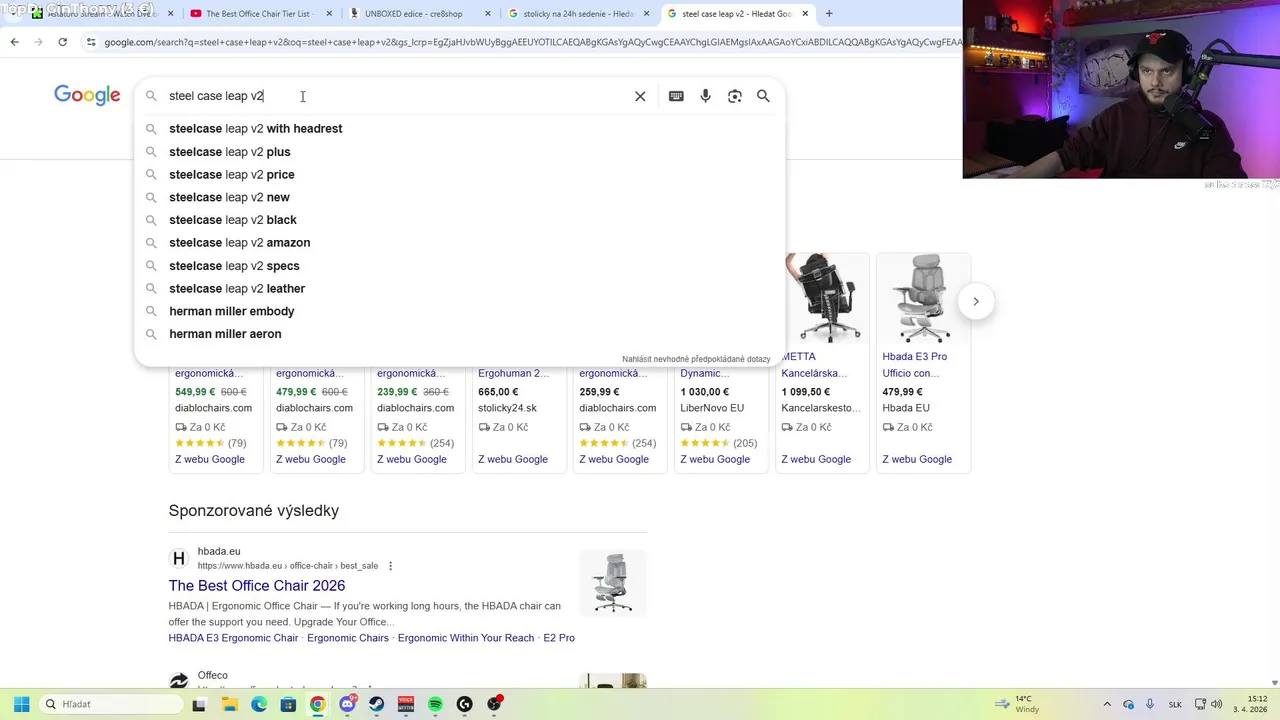Launch Microsoft Edge from taskbar

click(259, 704)
